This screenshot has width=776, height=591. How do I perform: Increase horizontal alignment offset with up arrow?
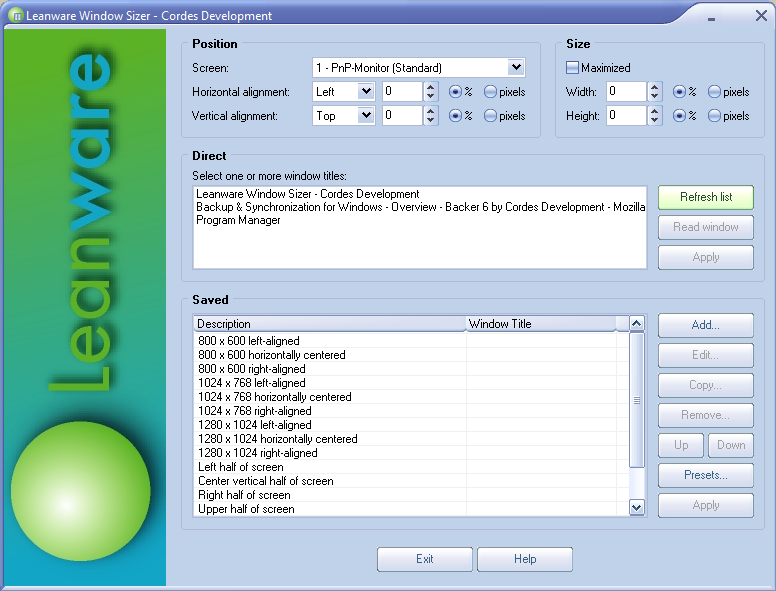pos(431,87)
